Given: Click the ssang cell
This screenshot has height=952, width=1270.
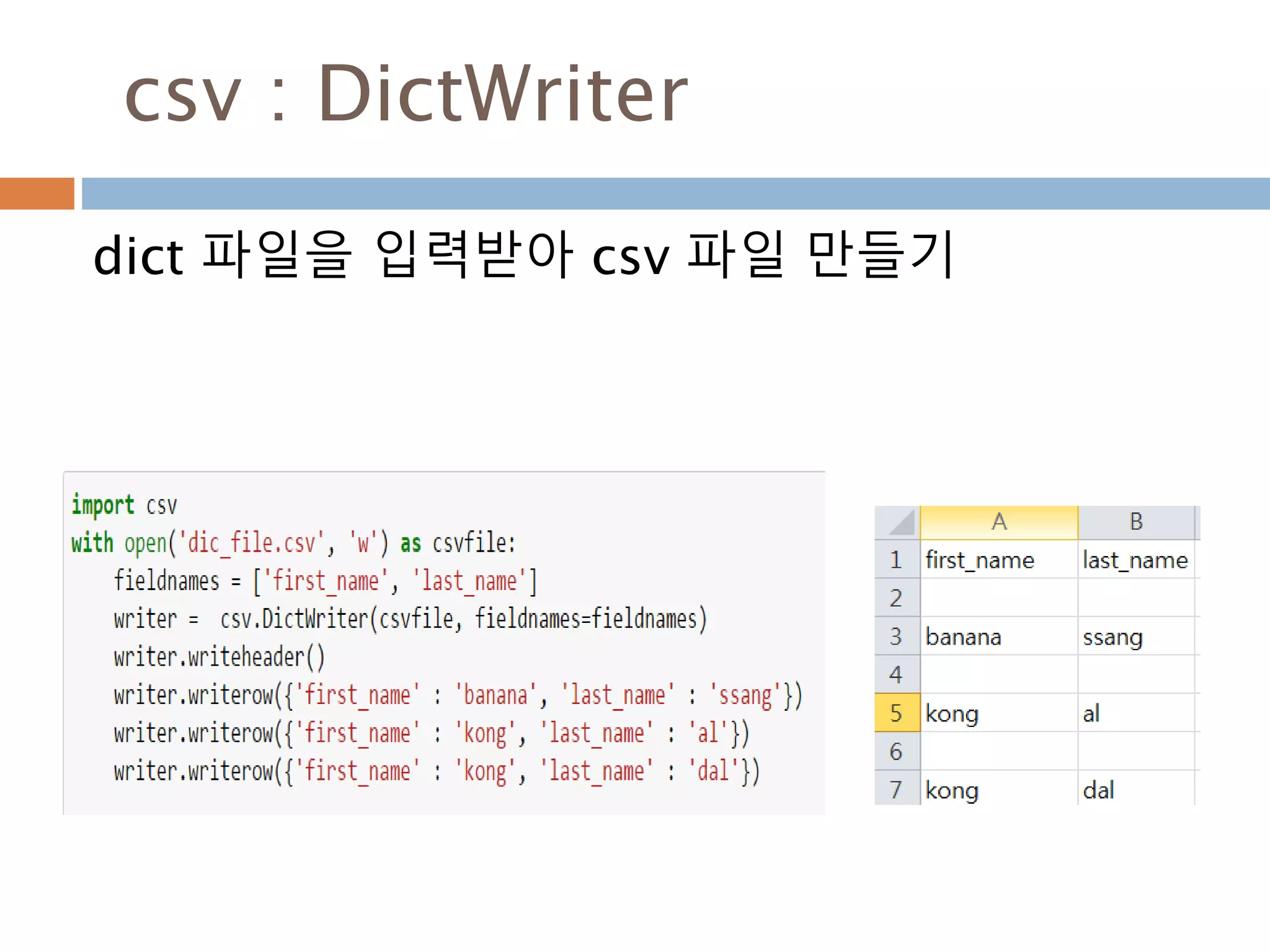Looking at the screenshot, I should (x=1112, y=637).
